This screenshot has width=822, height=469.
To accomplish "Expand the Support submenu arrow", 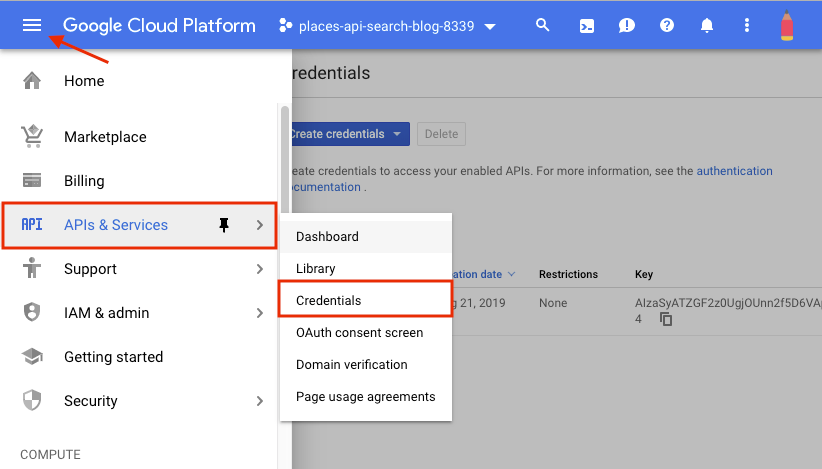I will click(260, 269).
